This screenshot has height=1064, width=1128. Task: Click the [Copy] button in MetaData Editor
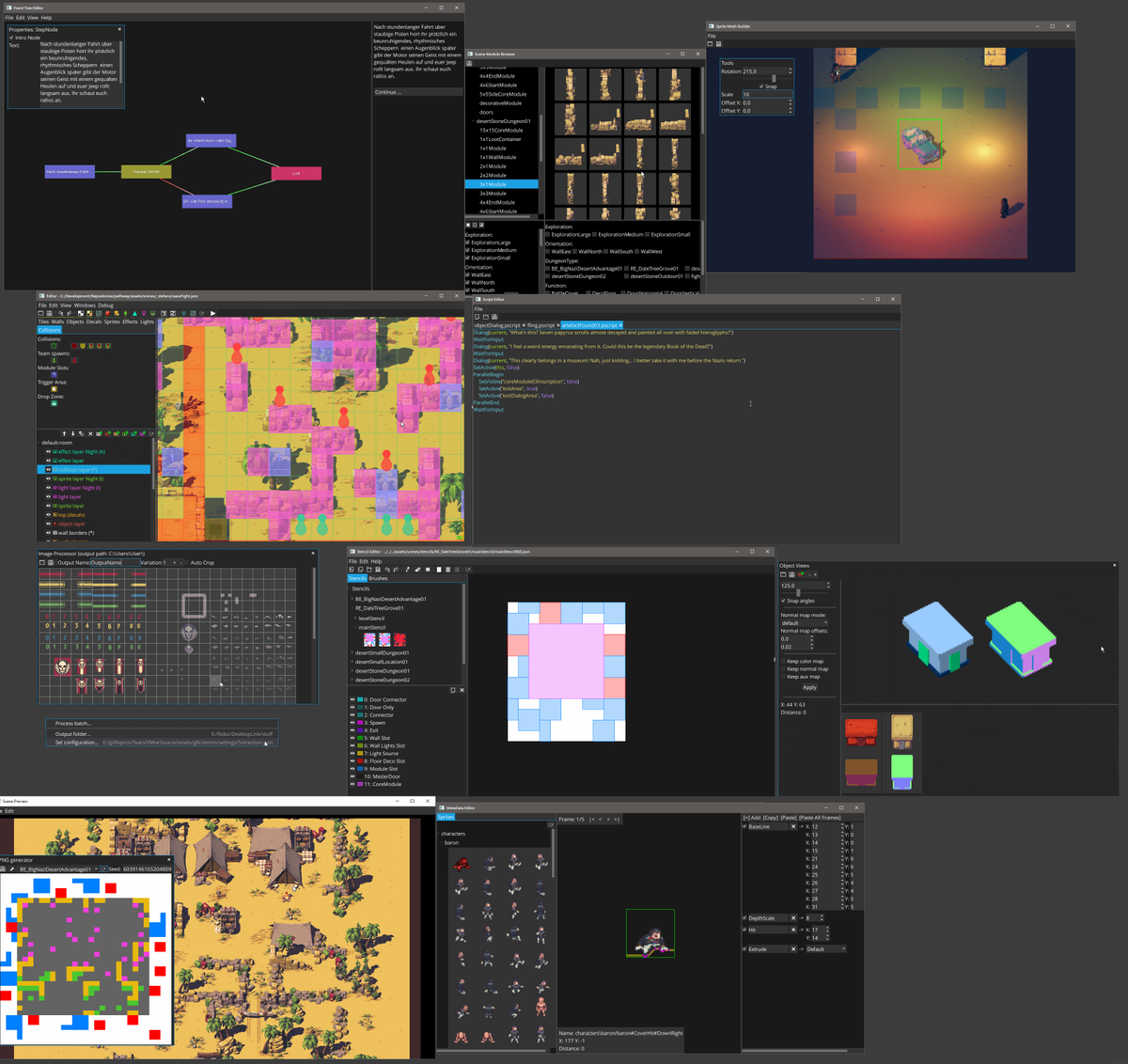771,818
